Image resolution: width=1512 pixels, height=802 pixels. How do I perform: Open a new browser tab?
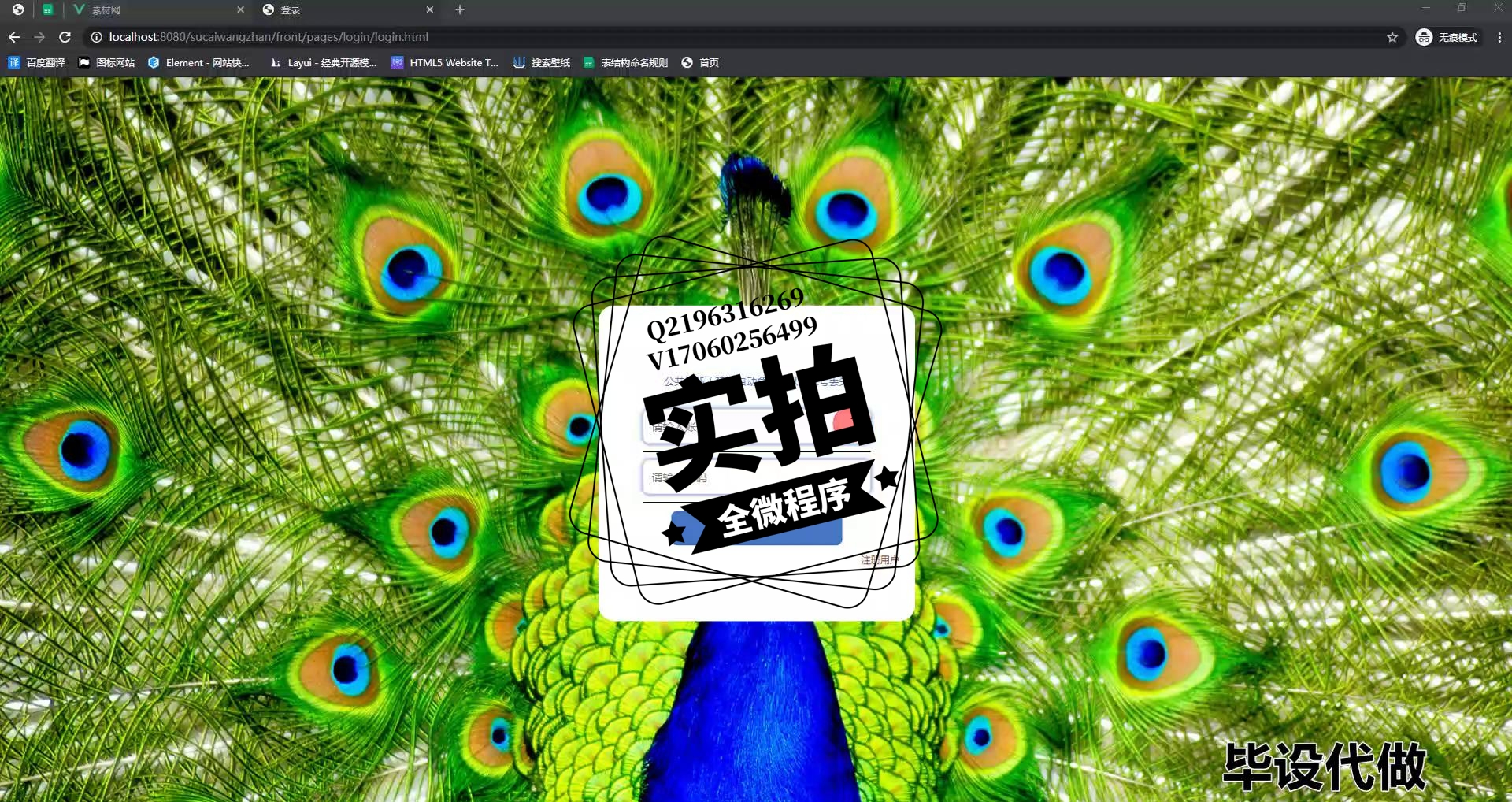460,9
